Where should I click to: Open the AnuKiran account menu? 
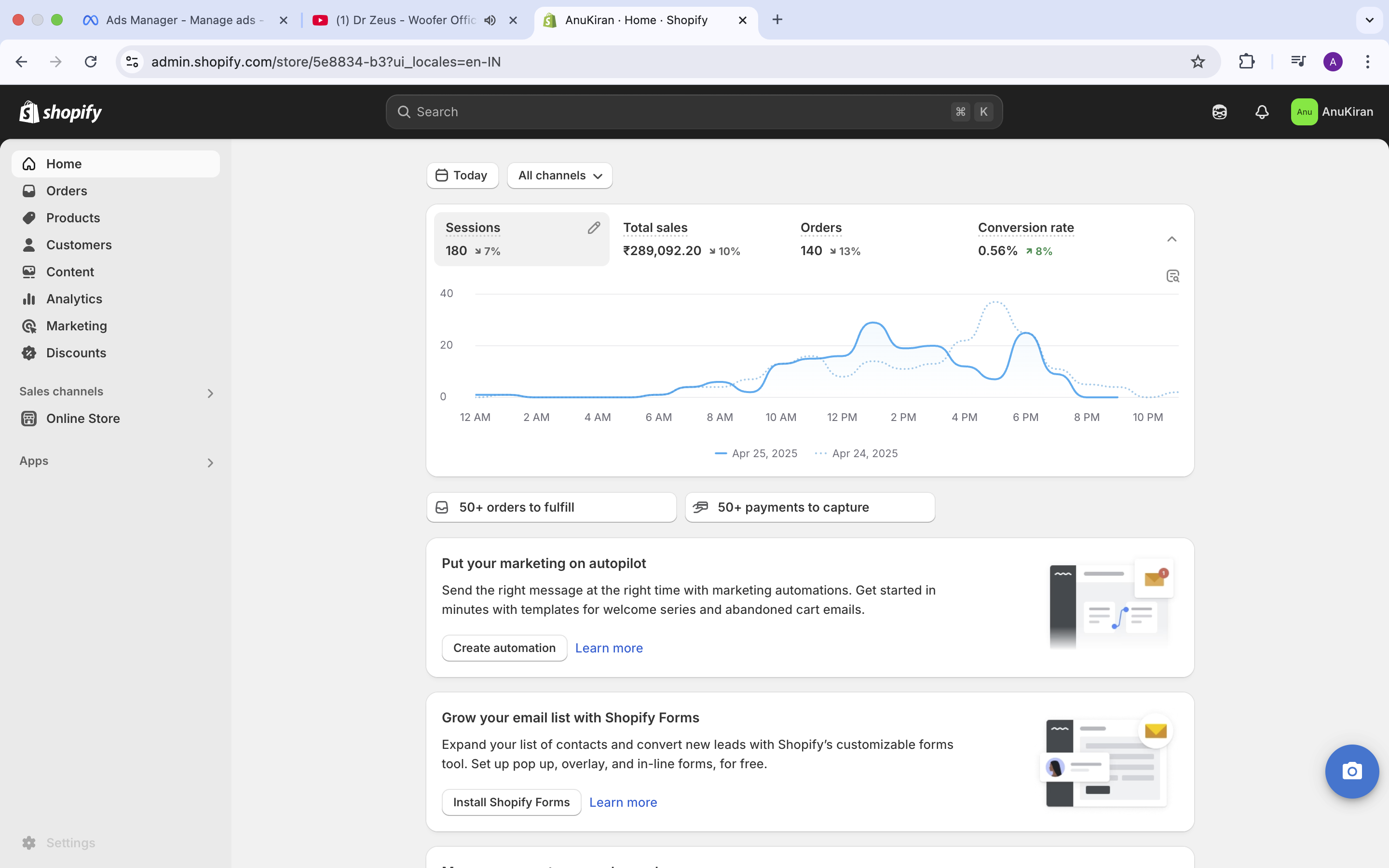tap(1333, 111)
